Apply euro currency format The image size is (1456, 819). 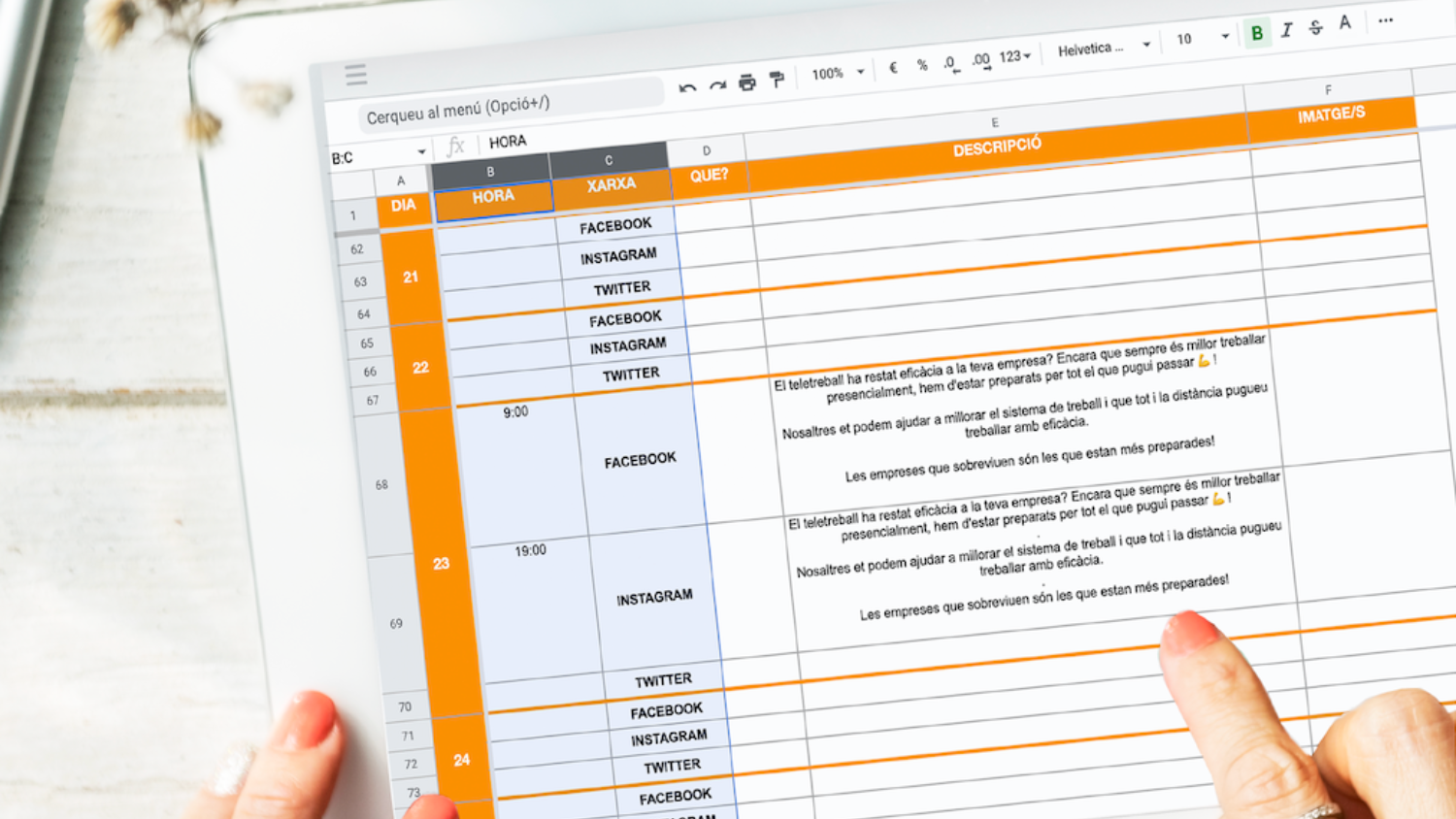893,68
